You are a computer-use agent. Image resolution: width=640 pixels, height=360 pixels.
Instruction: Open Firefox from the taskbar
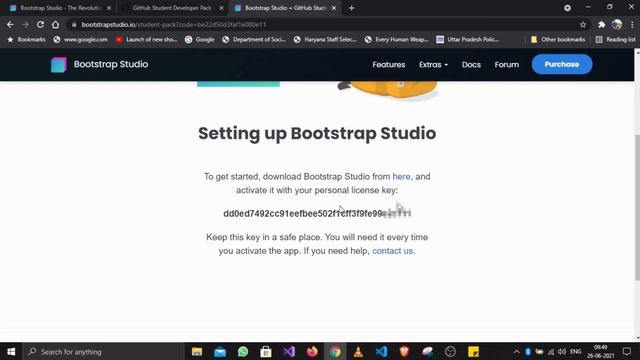[x=312, y=351]
